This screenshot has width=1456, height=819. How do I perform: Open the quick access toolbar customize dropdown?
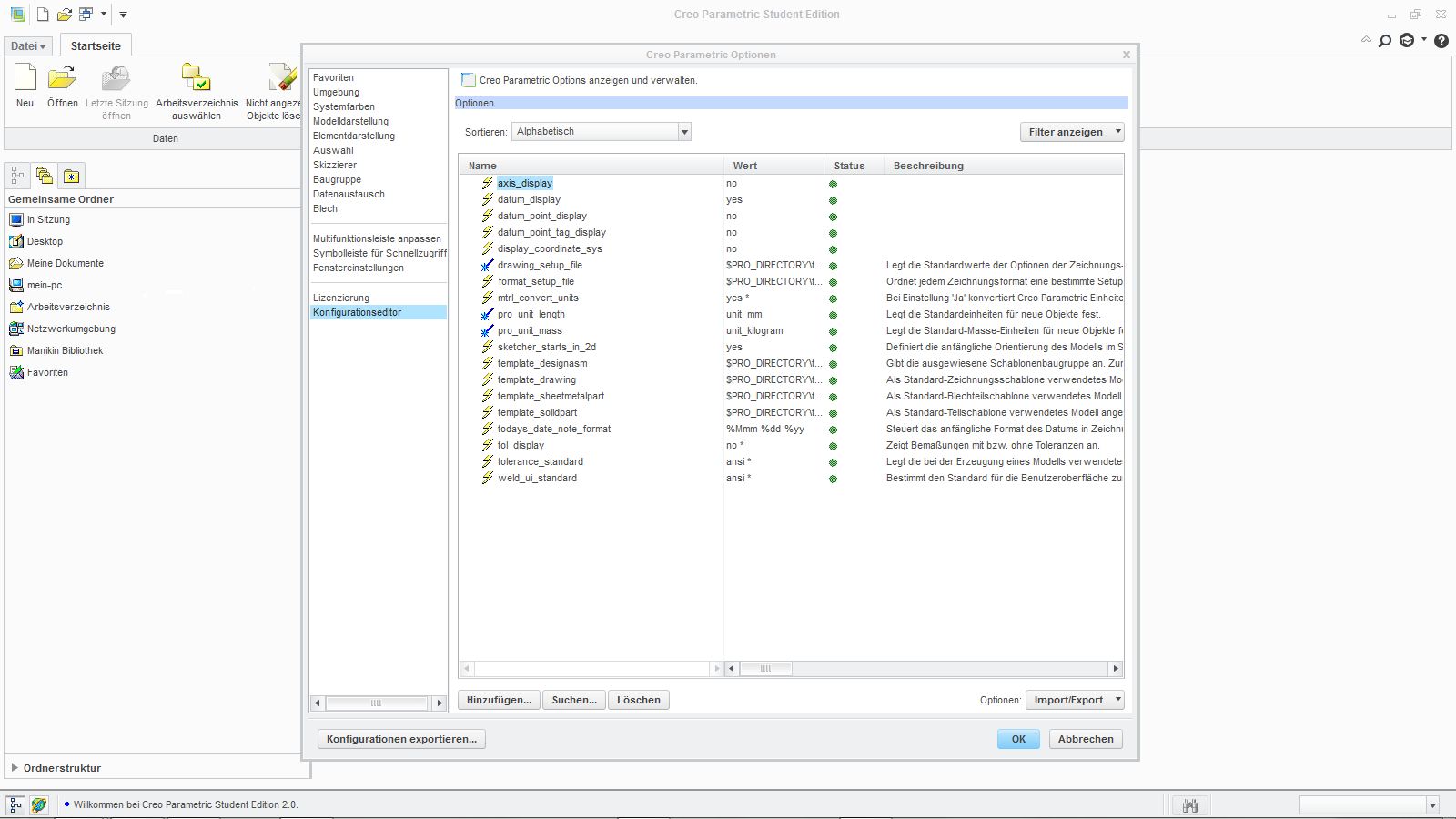coord(123,15)
